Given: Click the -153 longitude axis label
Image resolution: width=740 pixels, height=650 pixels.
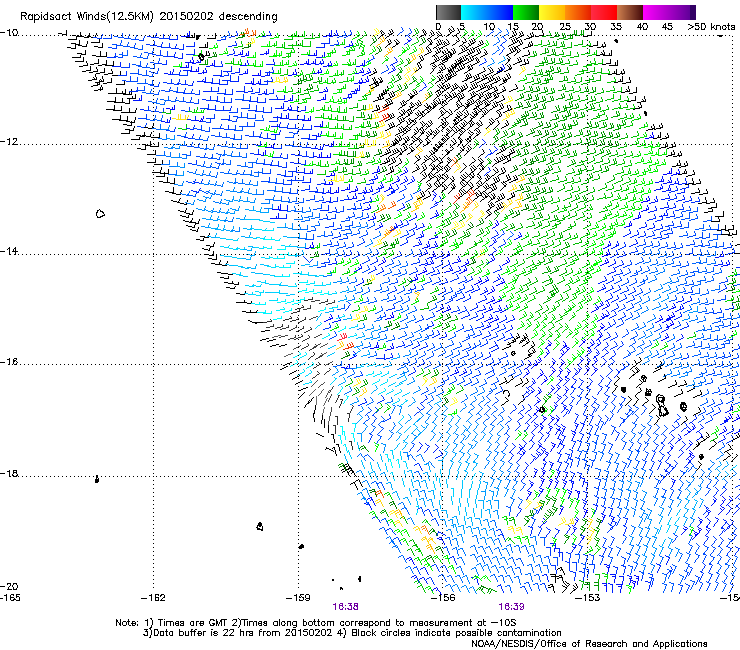Looking at the screenshot, I should (x=587, y=598).
